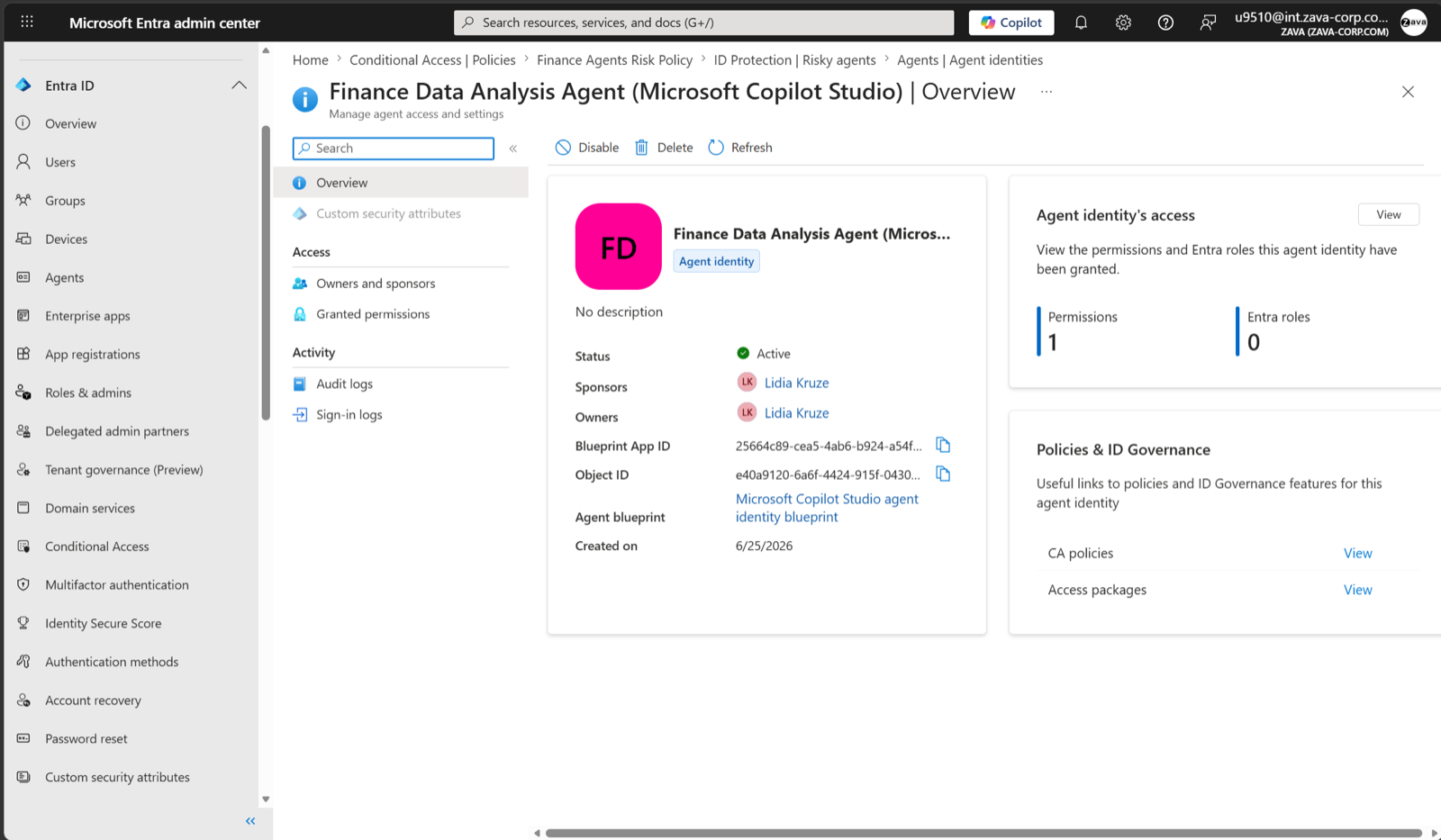Viewport: 1441px width, 840px height.
Task: Click the sidebar vertical scrollbar
Action: point(266,273)
